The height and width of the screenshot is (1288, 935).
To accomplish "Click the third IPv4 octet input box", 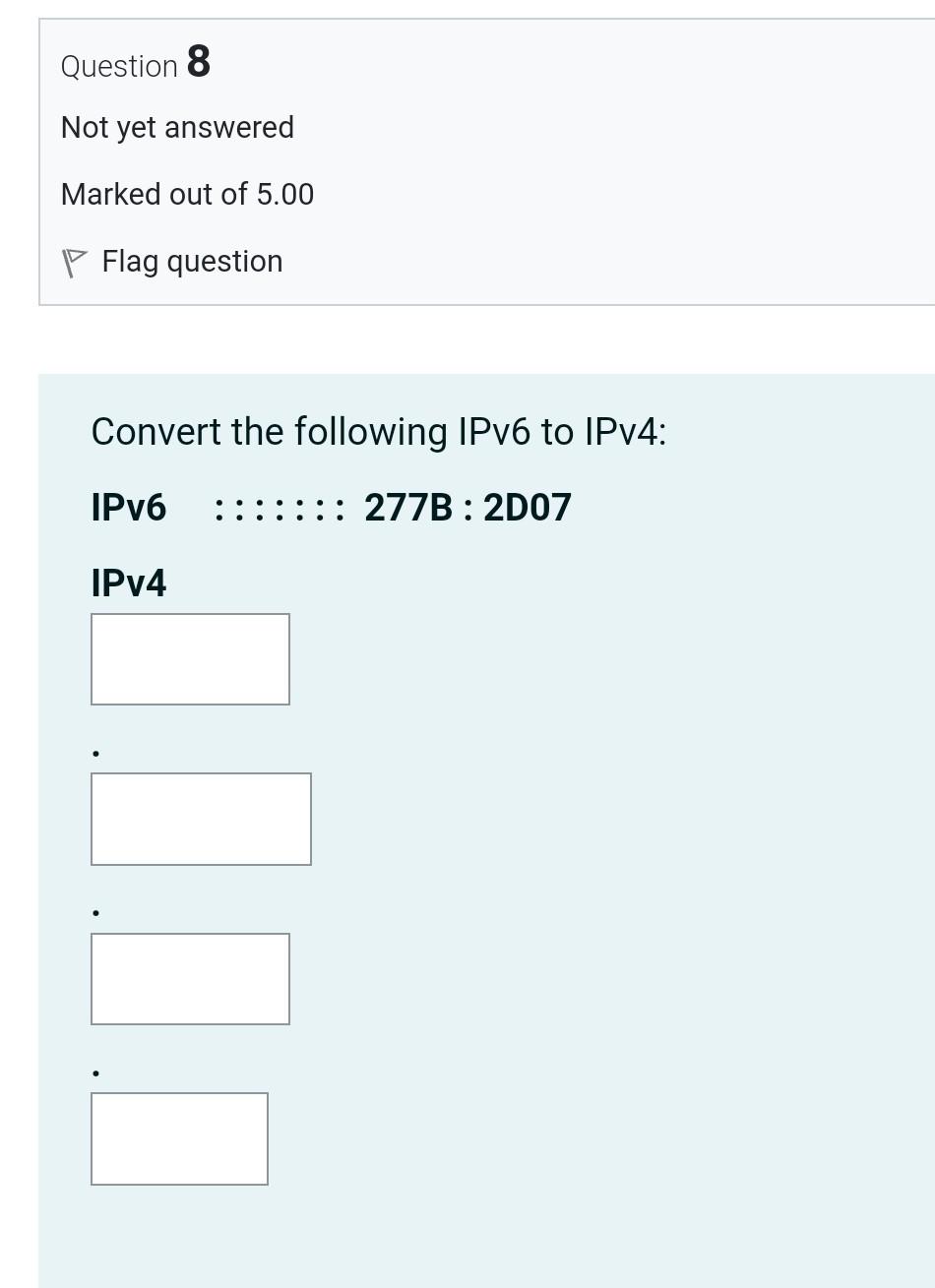I will point(190,978).
